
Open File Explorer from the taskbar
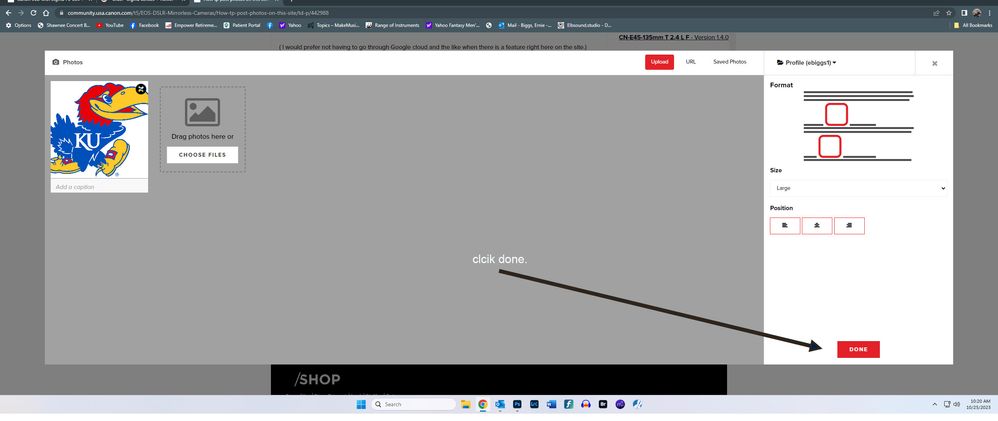[x=466, y=404]
